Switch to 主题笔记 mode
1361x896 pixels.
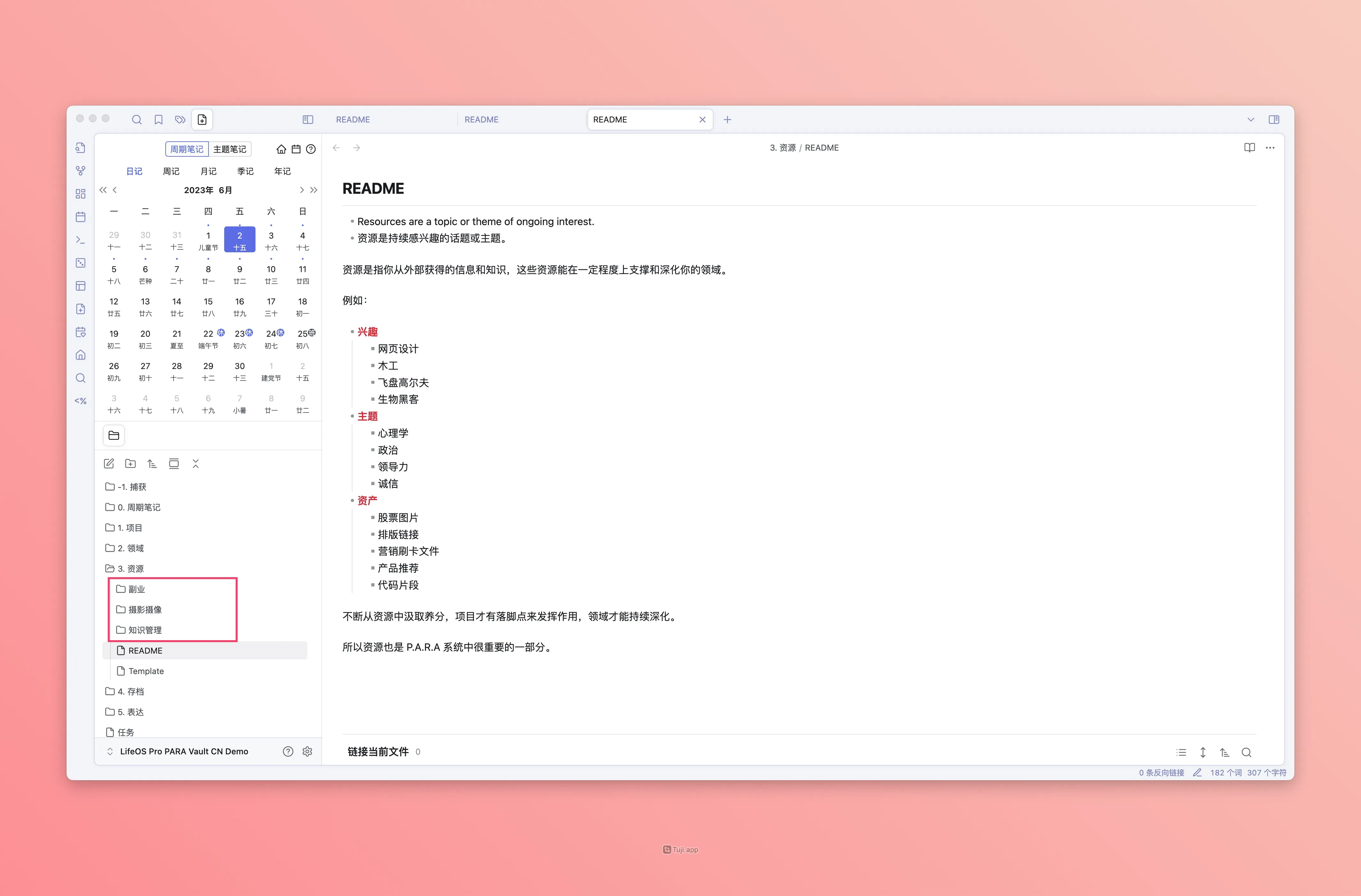coord(229,149)
